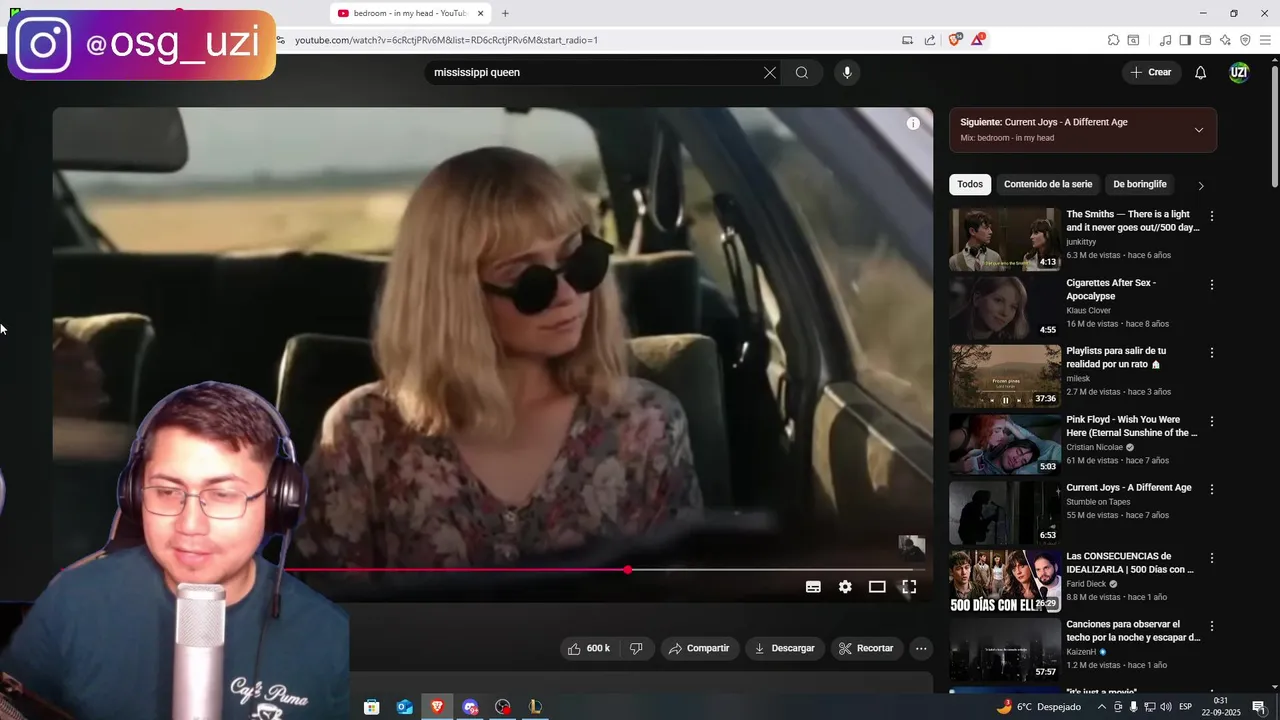Click the page vertical scrollbar
The height and width of the screenshot is (720, 1280).
click(1274, 124)
